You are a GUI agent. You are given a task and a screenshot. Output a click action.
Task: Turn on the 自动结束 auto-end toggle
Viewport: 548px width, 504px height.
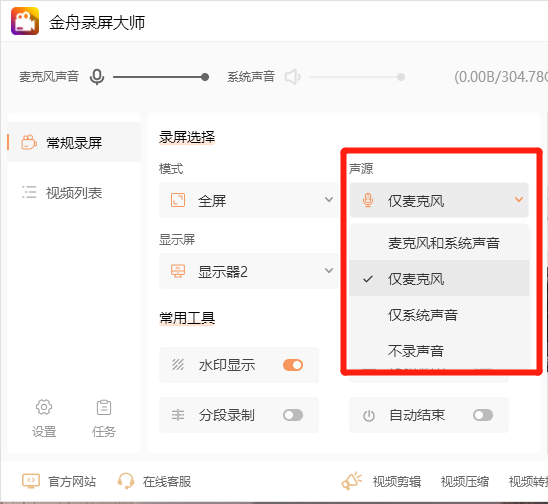tap(483, 415)
